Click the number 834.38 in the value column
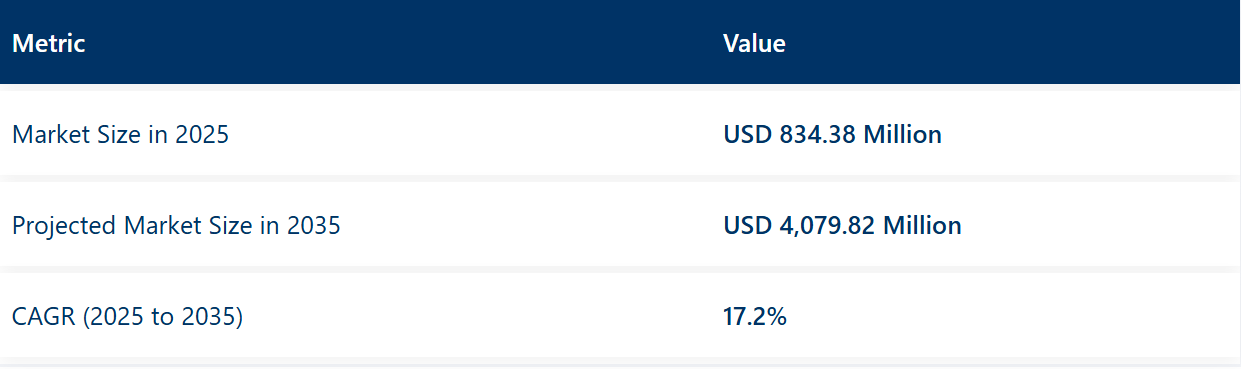The width and height of the screenshot is (1241, 369). click(817, 134)
